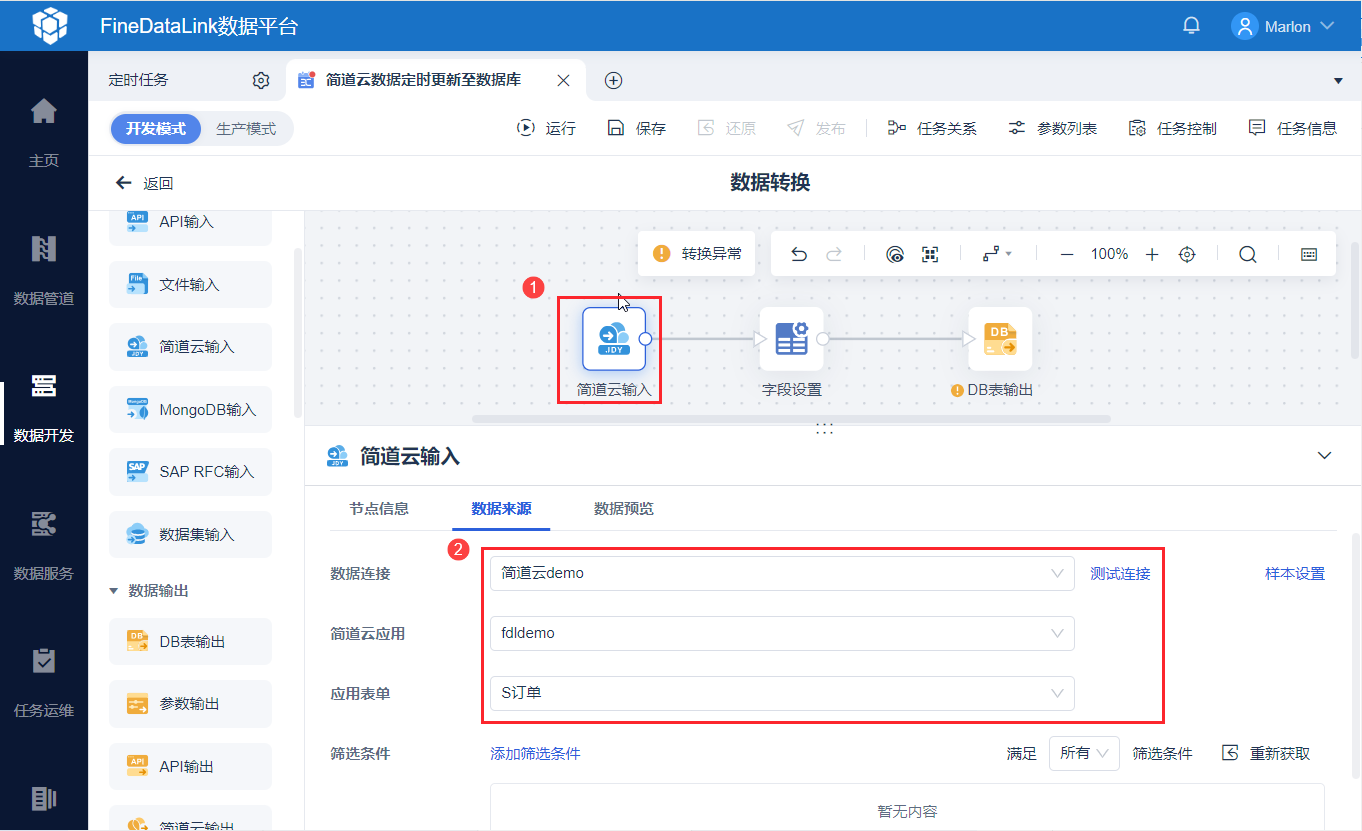The width and height of the screenshot is (1362, 831).
Task: Pick 简道云输入 from the left node list
Action: [x=190, y=347]
